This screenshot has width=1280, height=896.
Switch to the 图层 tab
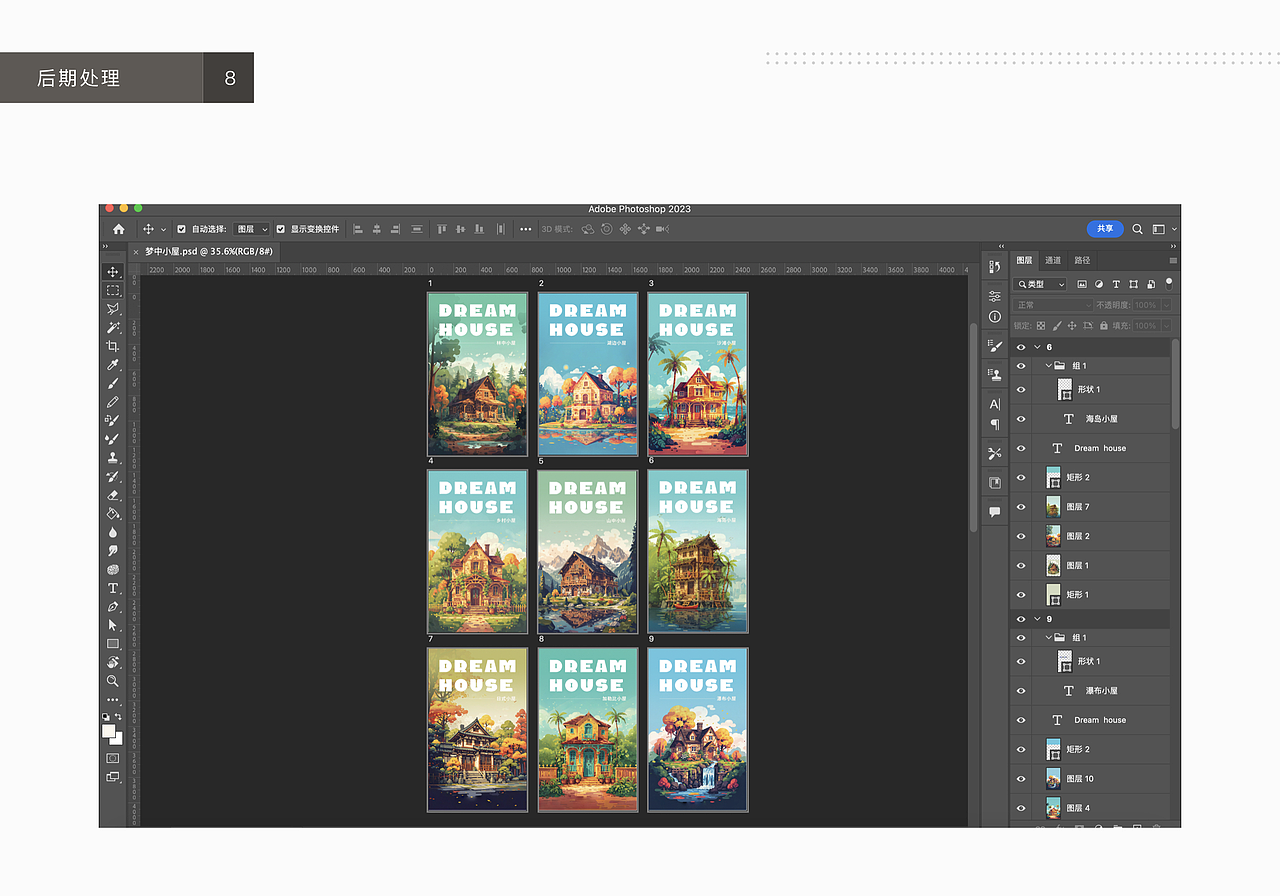tap(1025, 260)
